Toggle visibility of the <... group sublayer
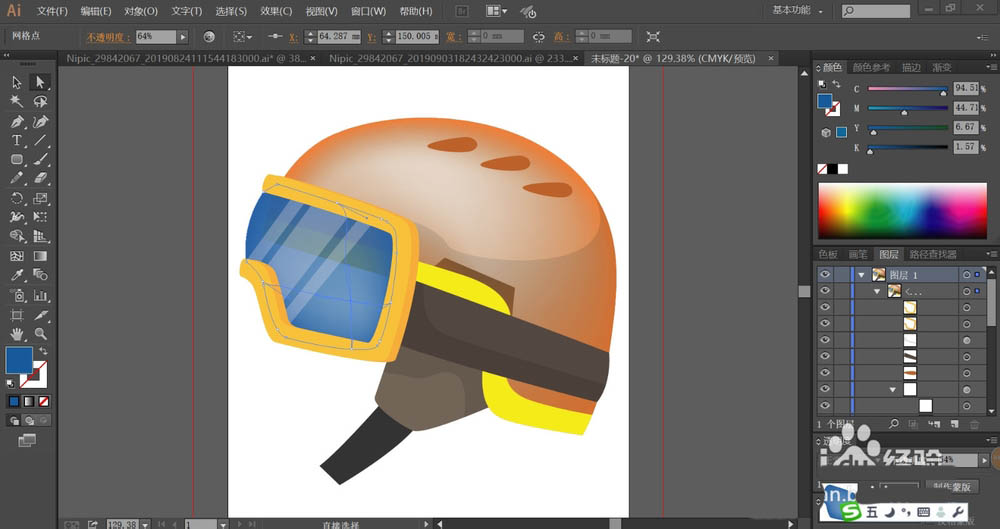This screenshot has width=1000, height=529. coord(825,291)
